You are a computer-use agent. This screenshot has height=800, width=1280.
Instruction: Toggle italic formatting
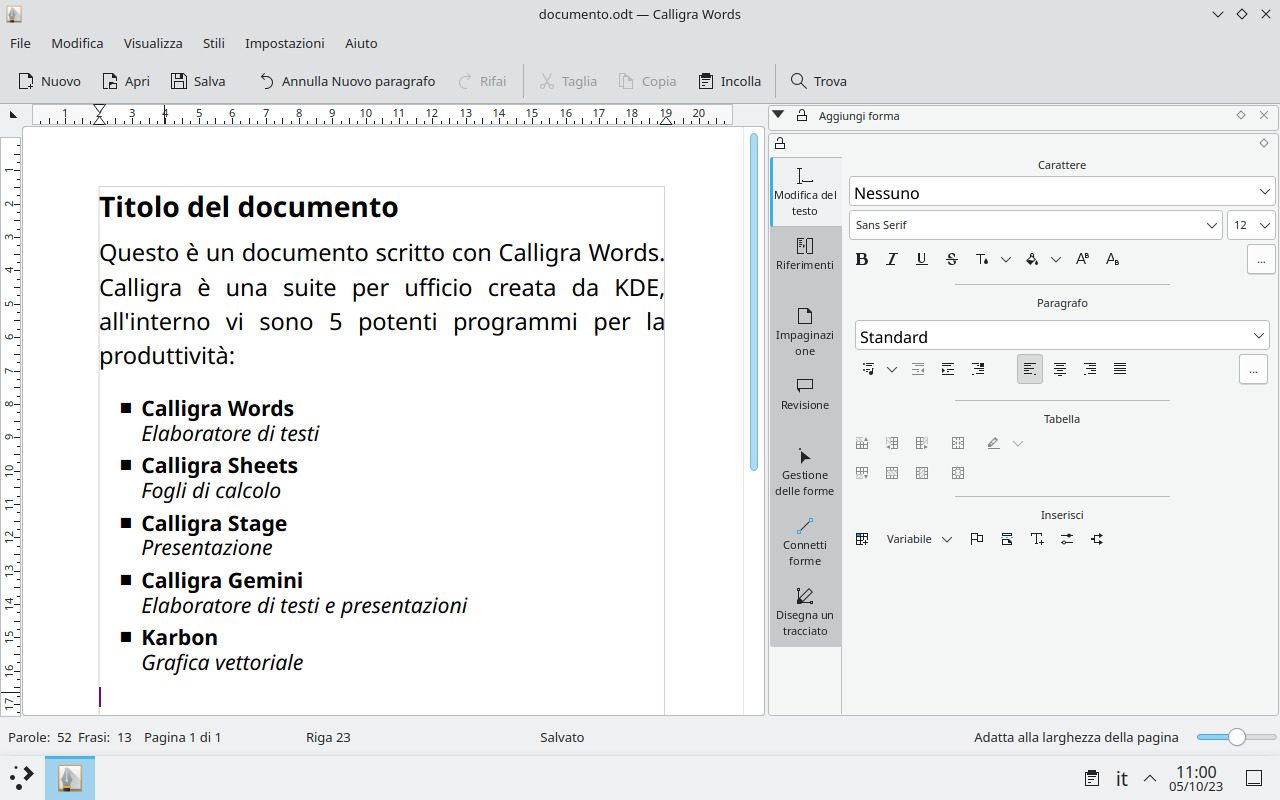[892, 259]
